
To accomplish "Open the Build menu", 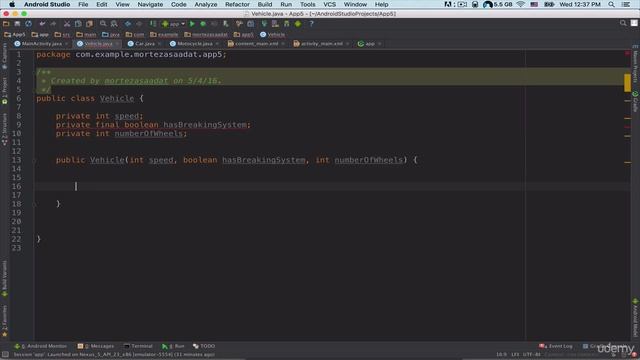I will [x=264, y=4].
